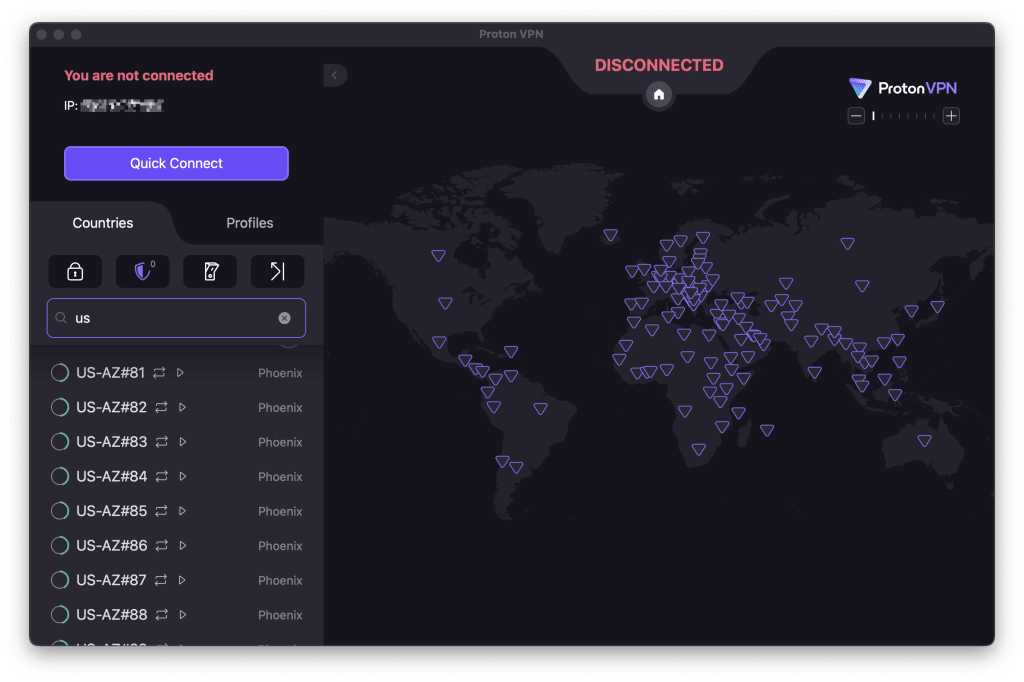Click the streaming play icon on US-AZ#85

pyautogui.click(x=182, y=511)
